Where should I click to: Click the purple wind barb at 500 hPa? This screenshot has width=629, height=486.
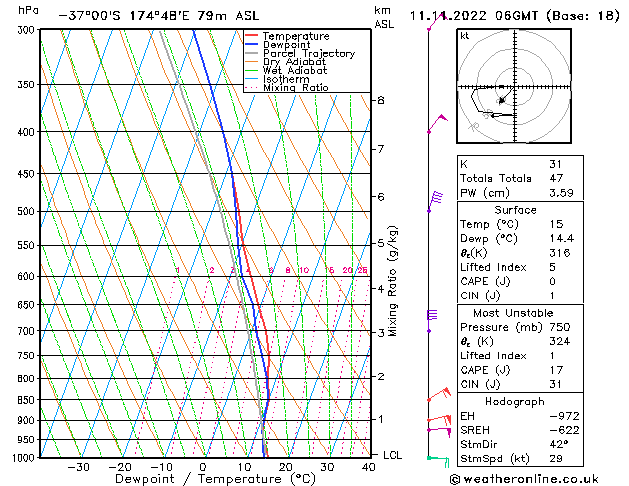[x=435, y=202]
